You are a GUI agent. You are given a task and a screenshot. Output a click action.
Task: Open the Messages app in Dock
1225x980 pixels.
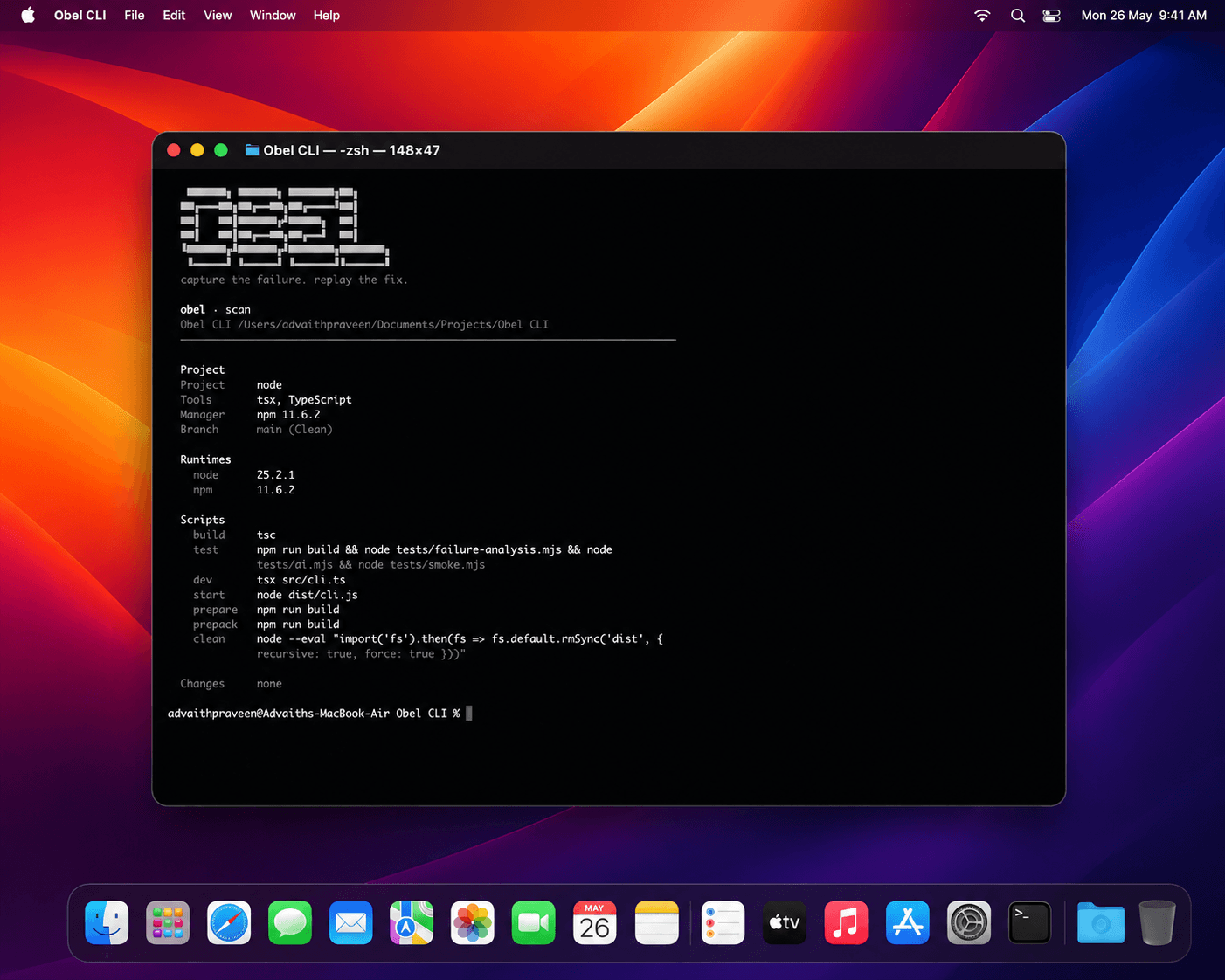tap(290, 923)
